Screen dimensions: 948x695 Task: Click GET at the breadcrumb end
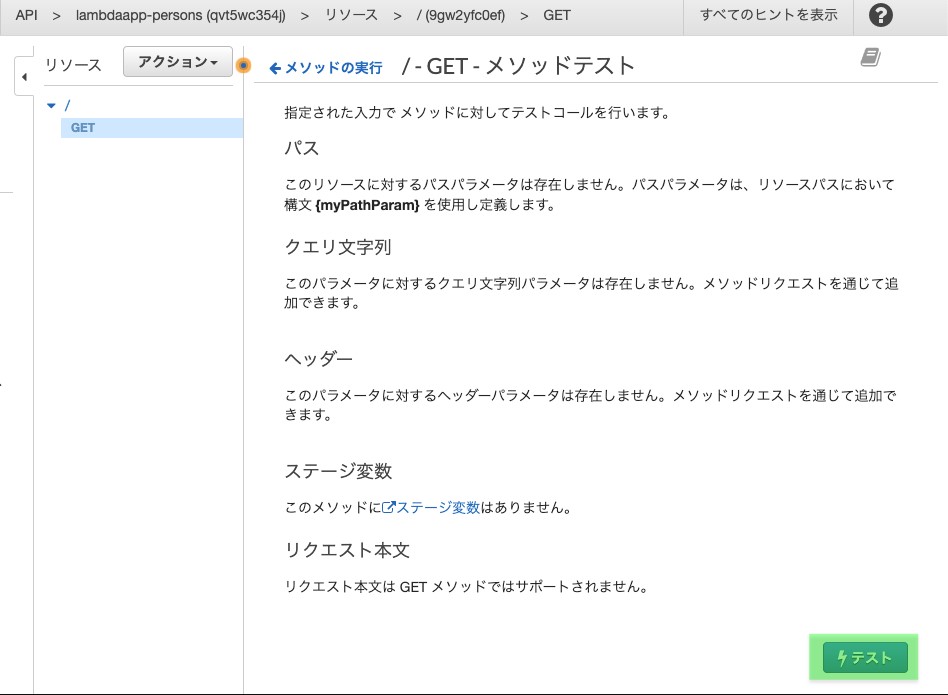(x=557, y=16)
